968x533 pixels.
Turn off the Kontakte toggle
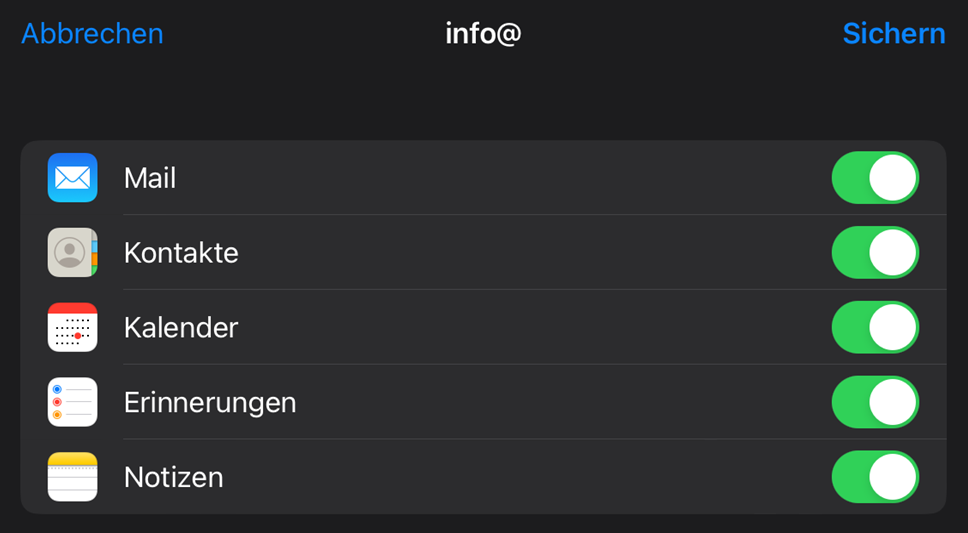(875, 253)
